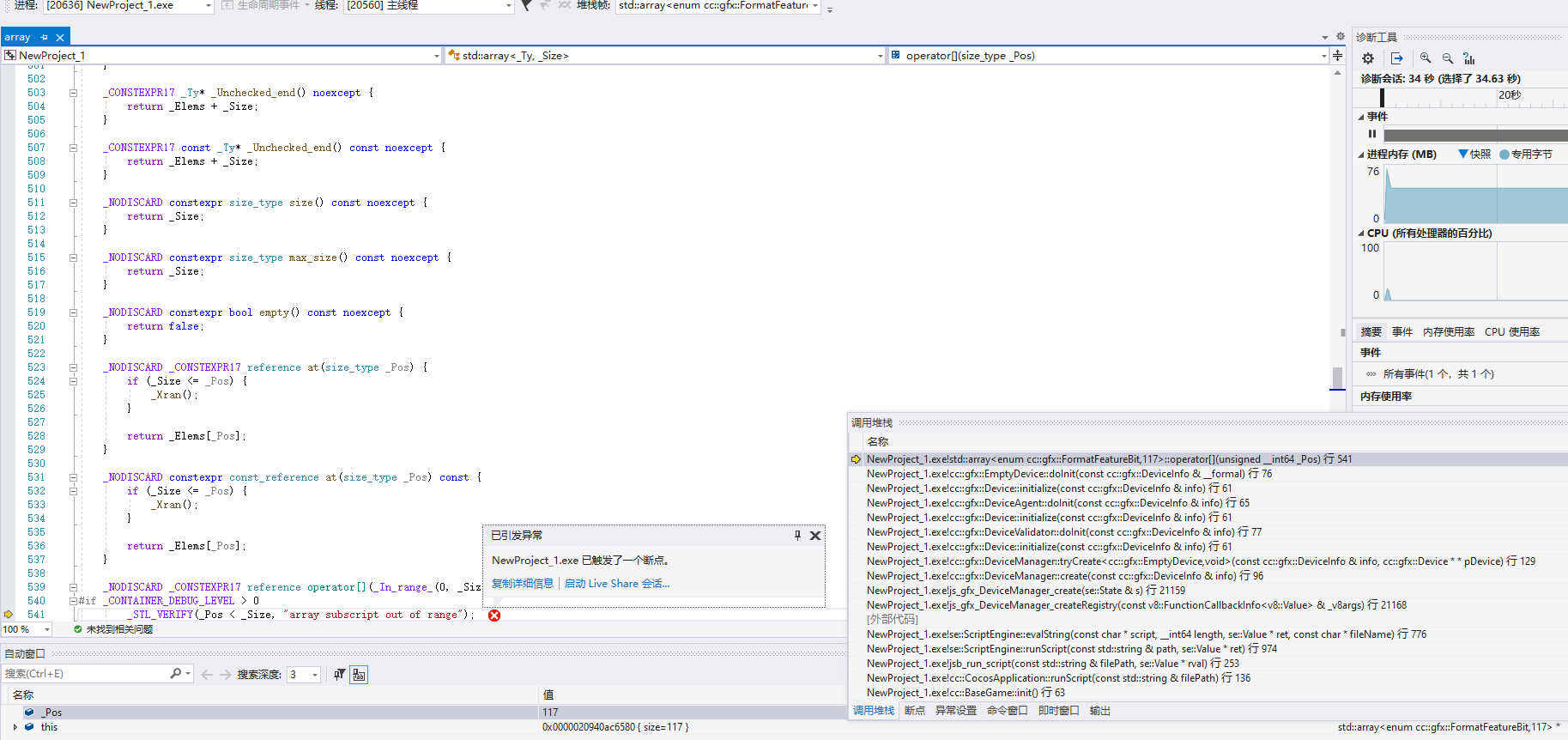Select the Immediate Window bottom tab
1568x740 pixels.
click(1059, 711)
